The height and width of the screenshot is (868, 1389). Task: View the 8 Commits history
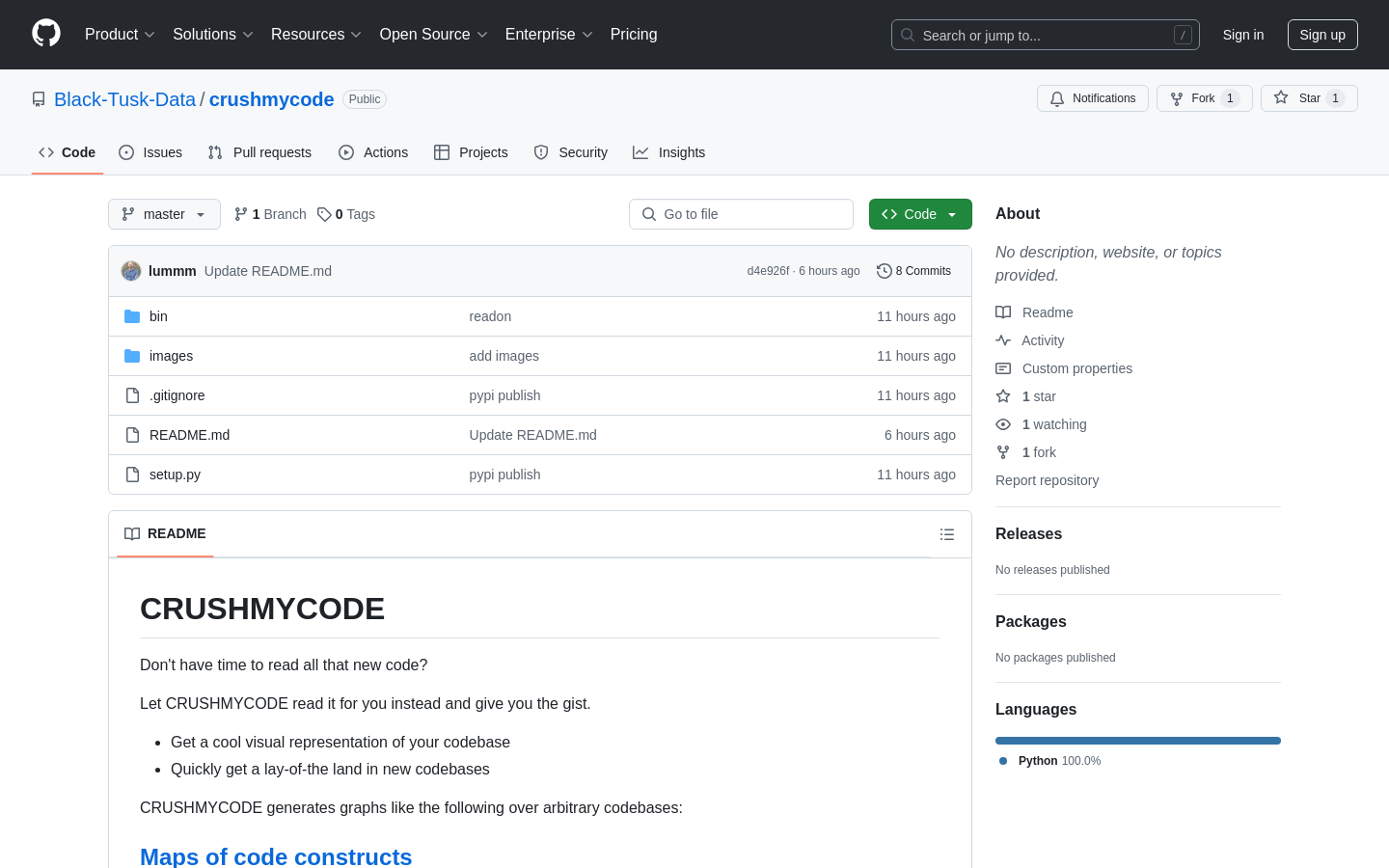[x=913, y=271]
